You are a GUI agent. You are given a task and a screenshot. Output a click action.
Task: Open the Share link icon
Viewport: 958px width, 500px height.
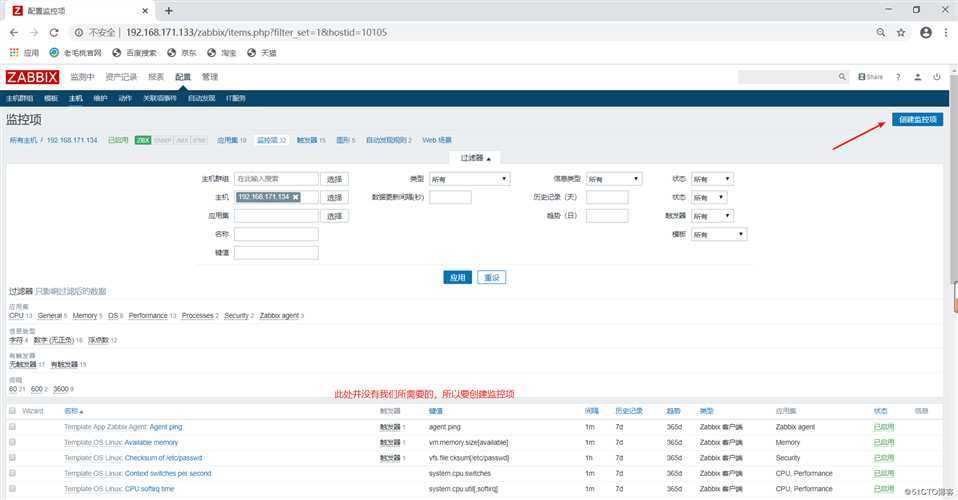click(x=871, y=77)
